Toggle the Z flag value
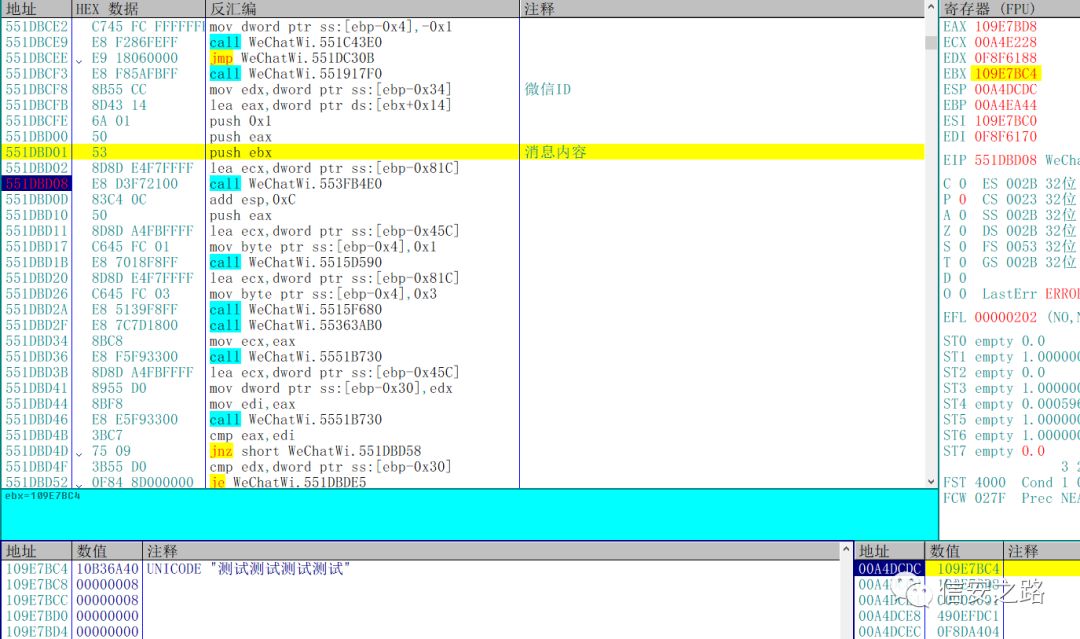 (962, 231)
